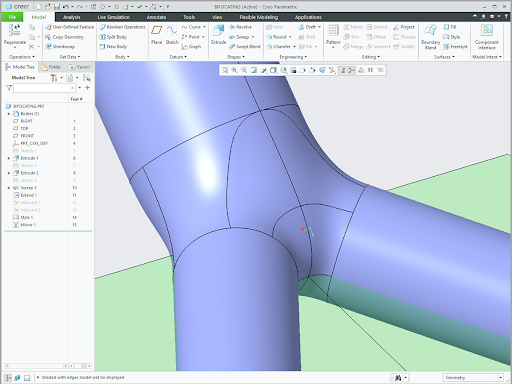Open the Datum group dropdown

pos(178,57)
